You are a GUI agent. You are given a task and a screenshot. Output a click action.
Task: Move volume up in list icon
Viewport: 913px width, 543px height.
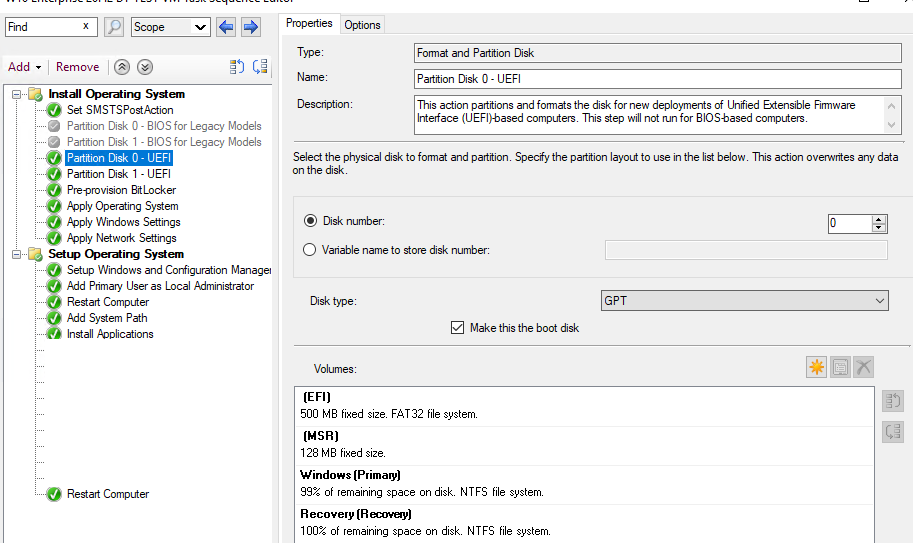[893, 401]
